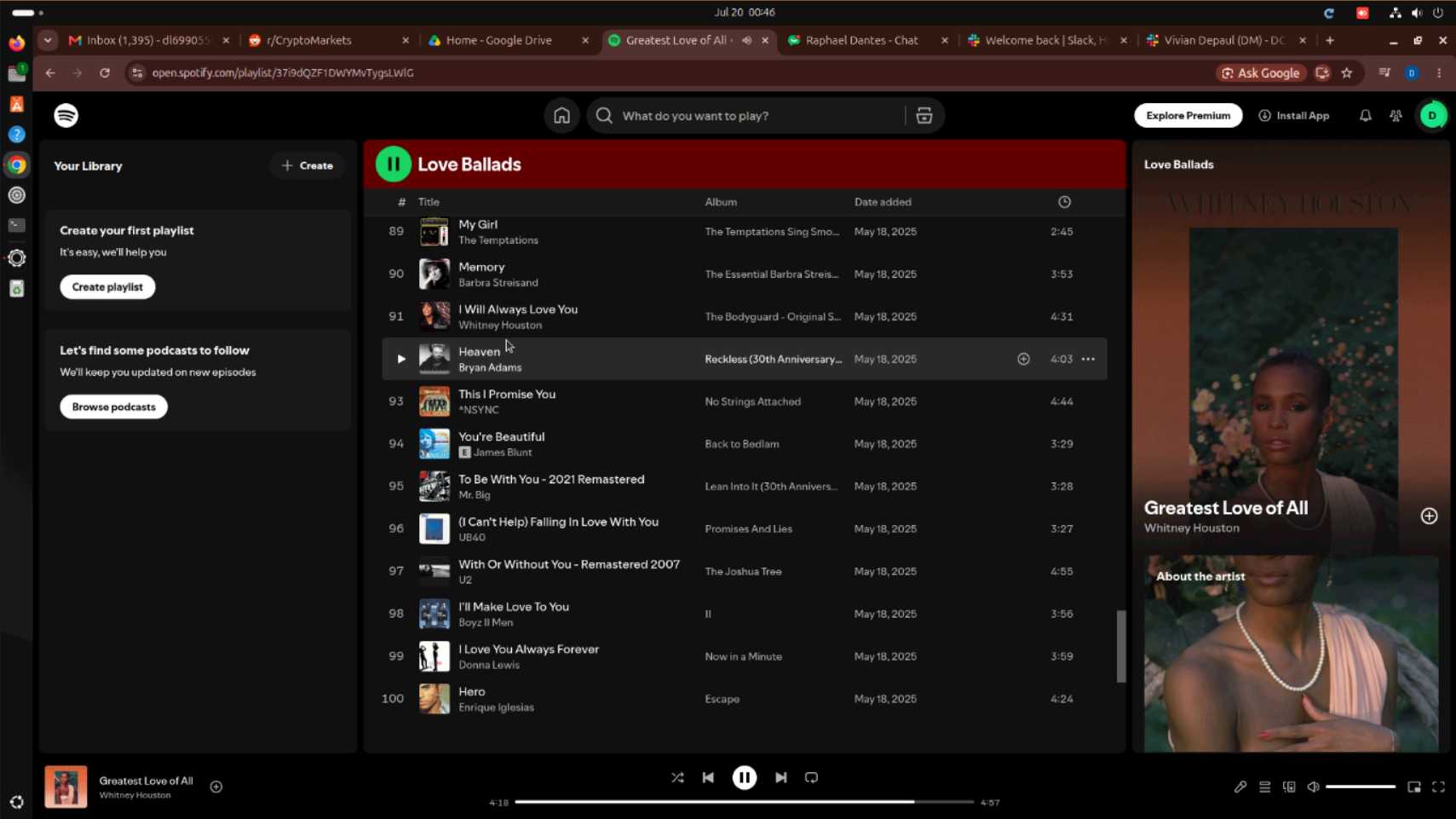Go to Spotify Home
The width and height of the screenshot is (1456, 819).
[561, 116]
